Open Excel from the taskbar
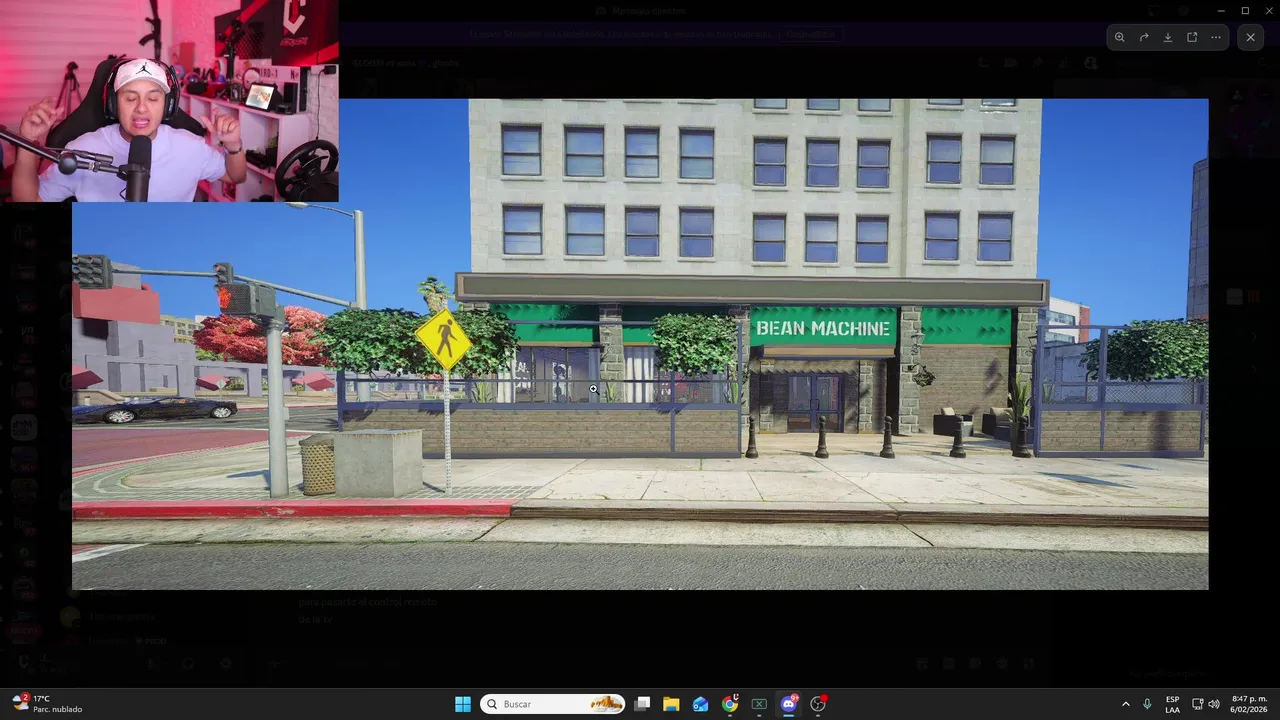This screenshot has width=1280, height=720. click(x=759, y=704)
